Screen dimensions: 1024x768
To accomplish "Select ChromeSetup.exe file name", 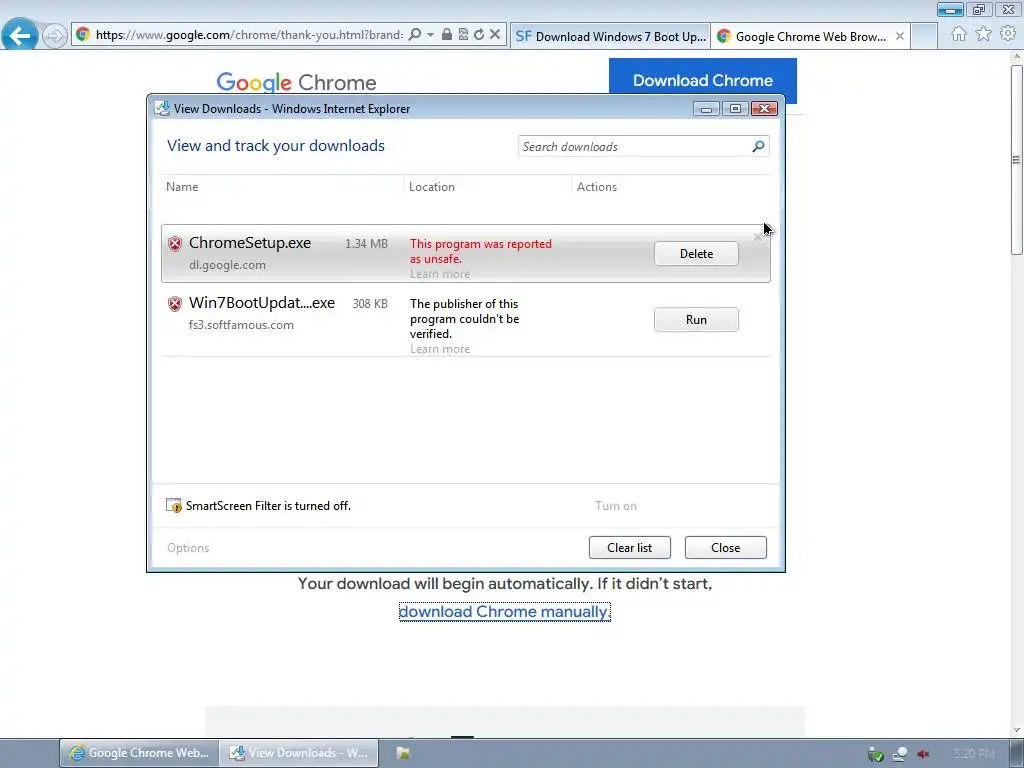I will (x=250, y=243).
